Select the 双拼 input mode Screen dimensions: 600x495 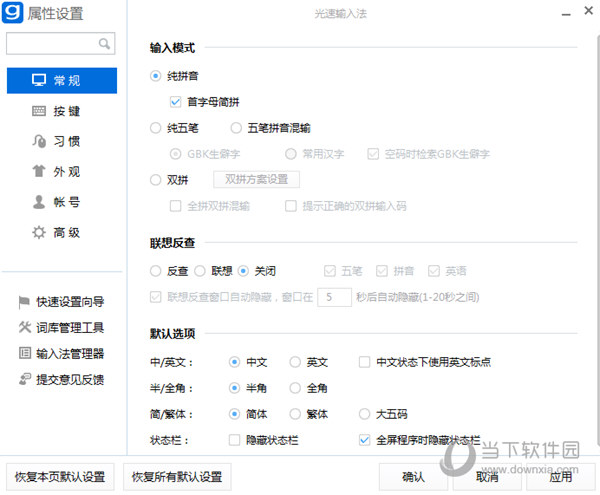[x=155, y=180]
